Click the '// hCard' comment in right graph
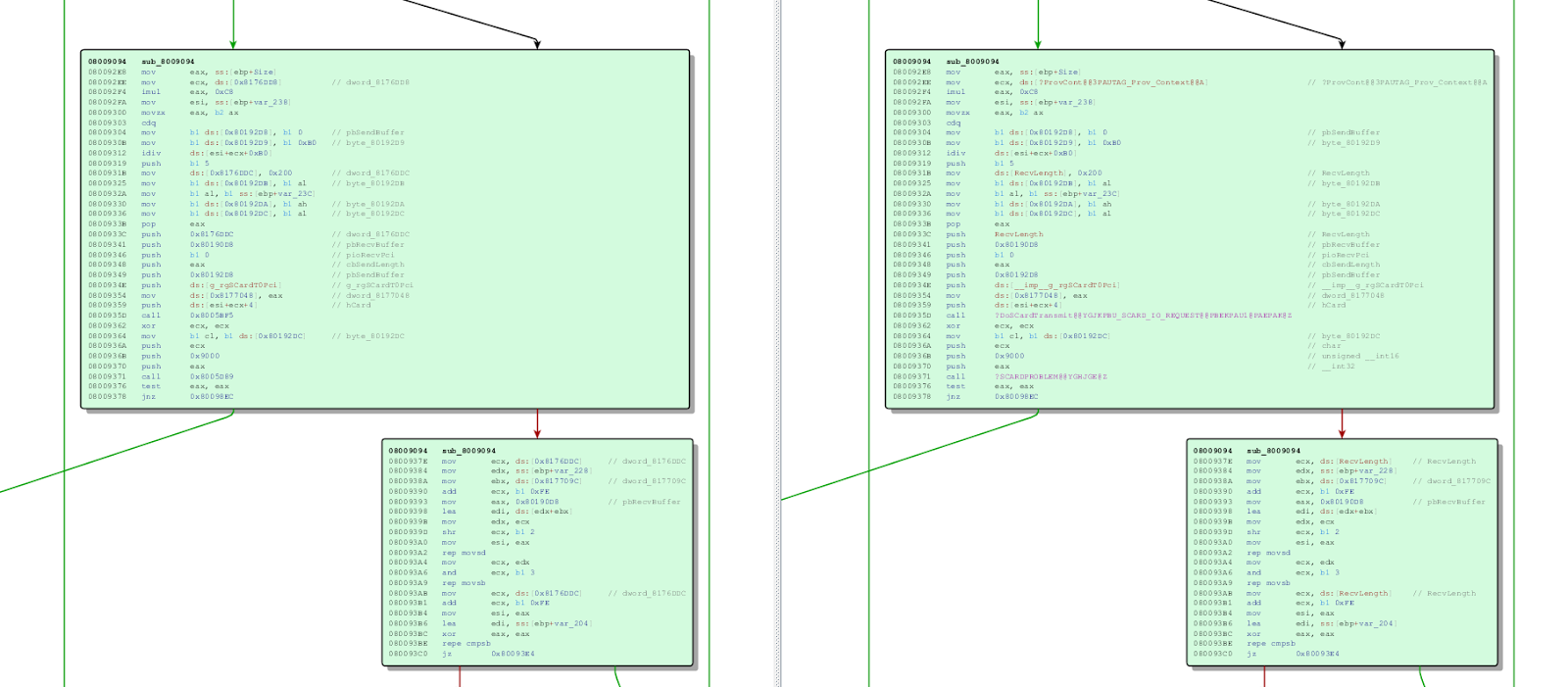The height and width of the screenshot is (687, 1568). pos(1327,305)
